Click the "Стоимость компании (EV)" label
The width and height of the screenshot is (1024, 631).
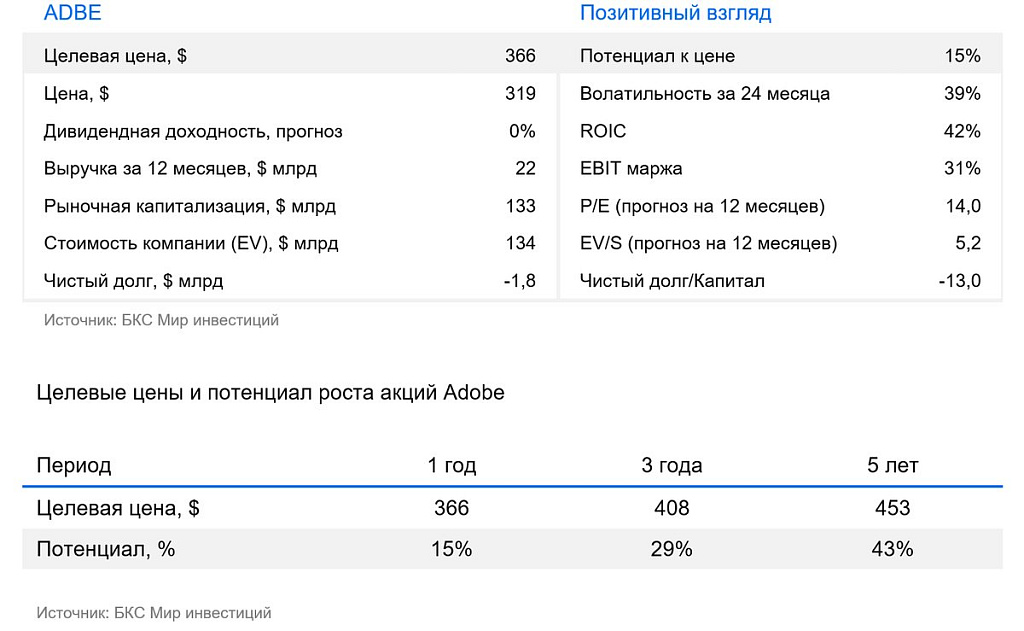click(191, 244)
